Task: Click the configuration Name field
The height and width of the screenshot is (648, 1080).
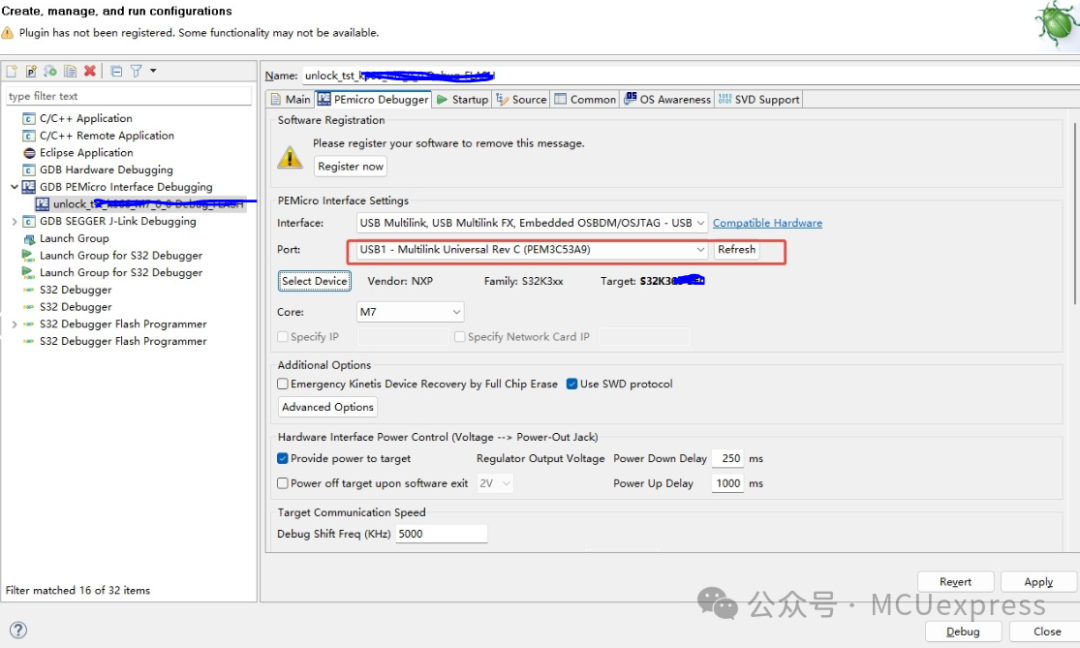Action: pos(691,75)
